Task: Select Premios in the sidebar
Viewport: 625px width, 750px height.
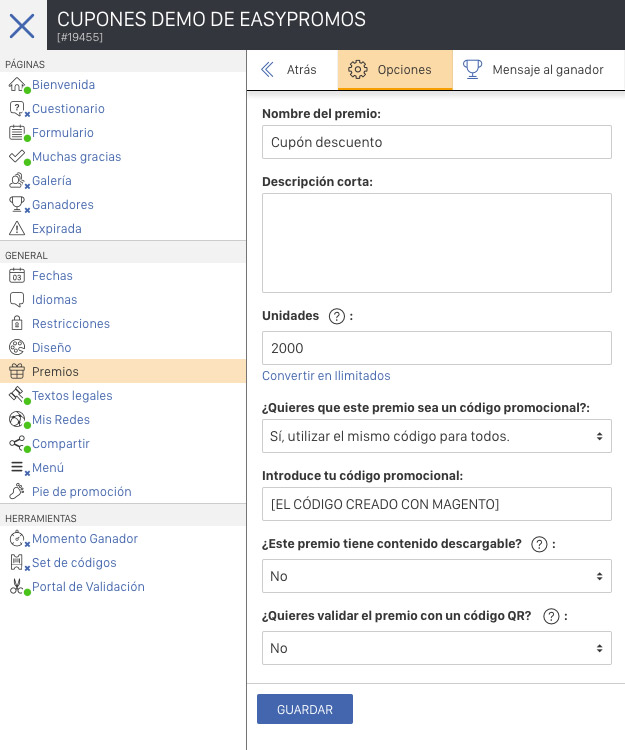Action: click(x=123, y=371)
